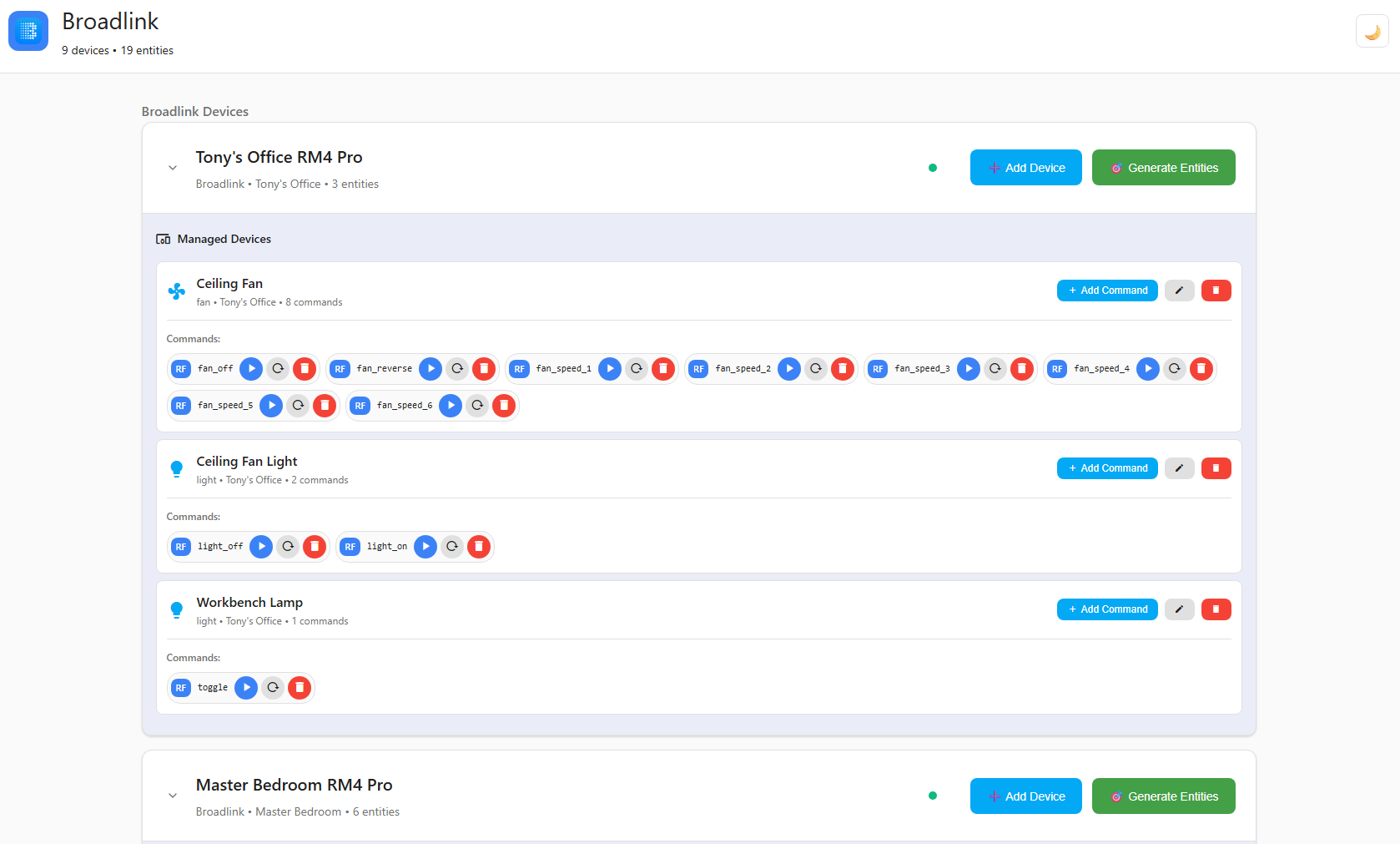Relearn the fan_speed_4 command

(1175, 368)
